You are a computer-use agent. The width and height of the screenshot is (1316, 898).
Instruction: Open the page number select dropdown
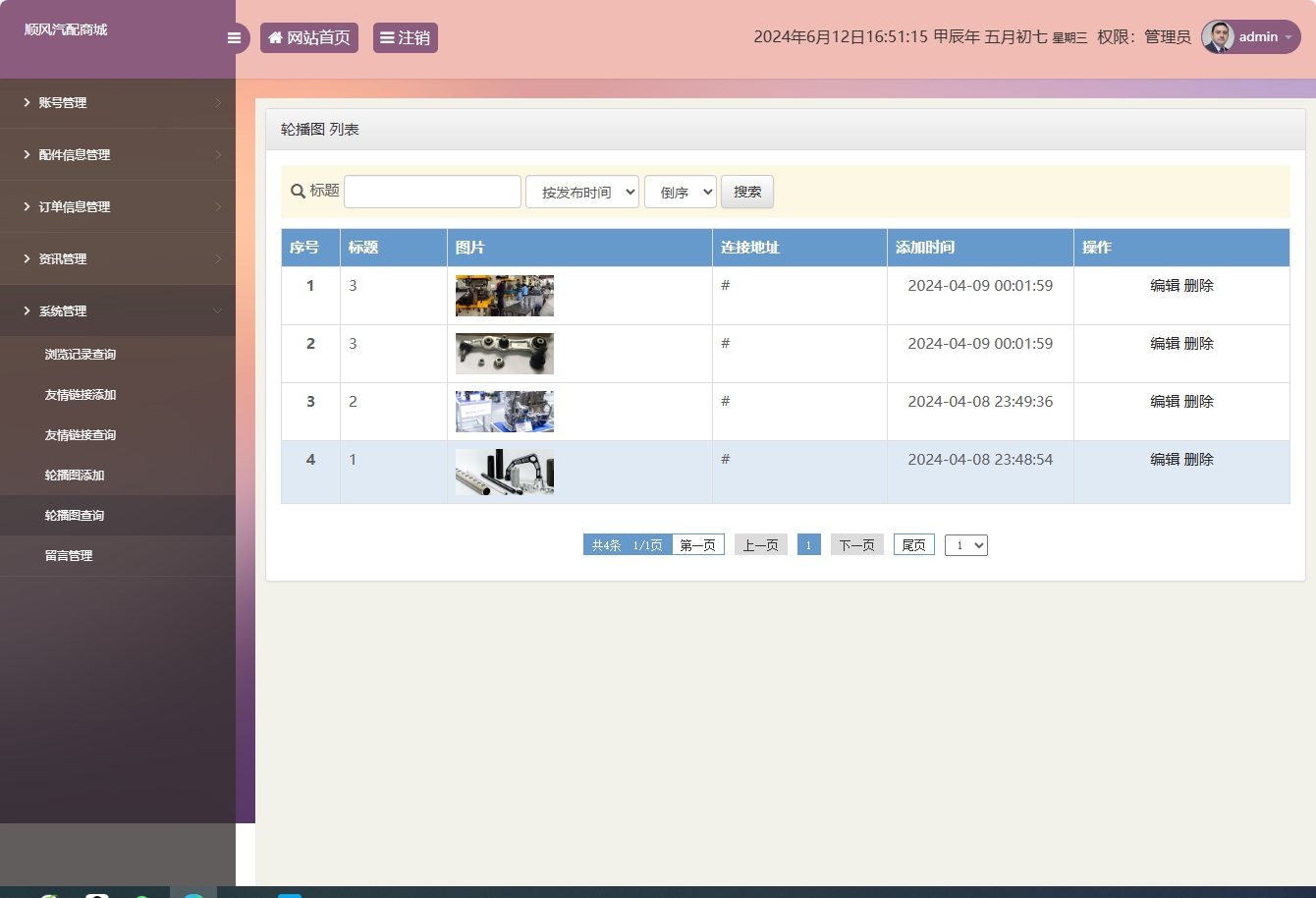point(966,545)
